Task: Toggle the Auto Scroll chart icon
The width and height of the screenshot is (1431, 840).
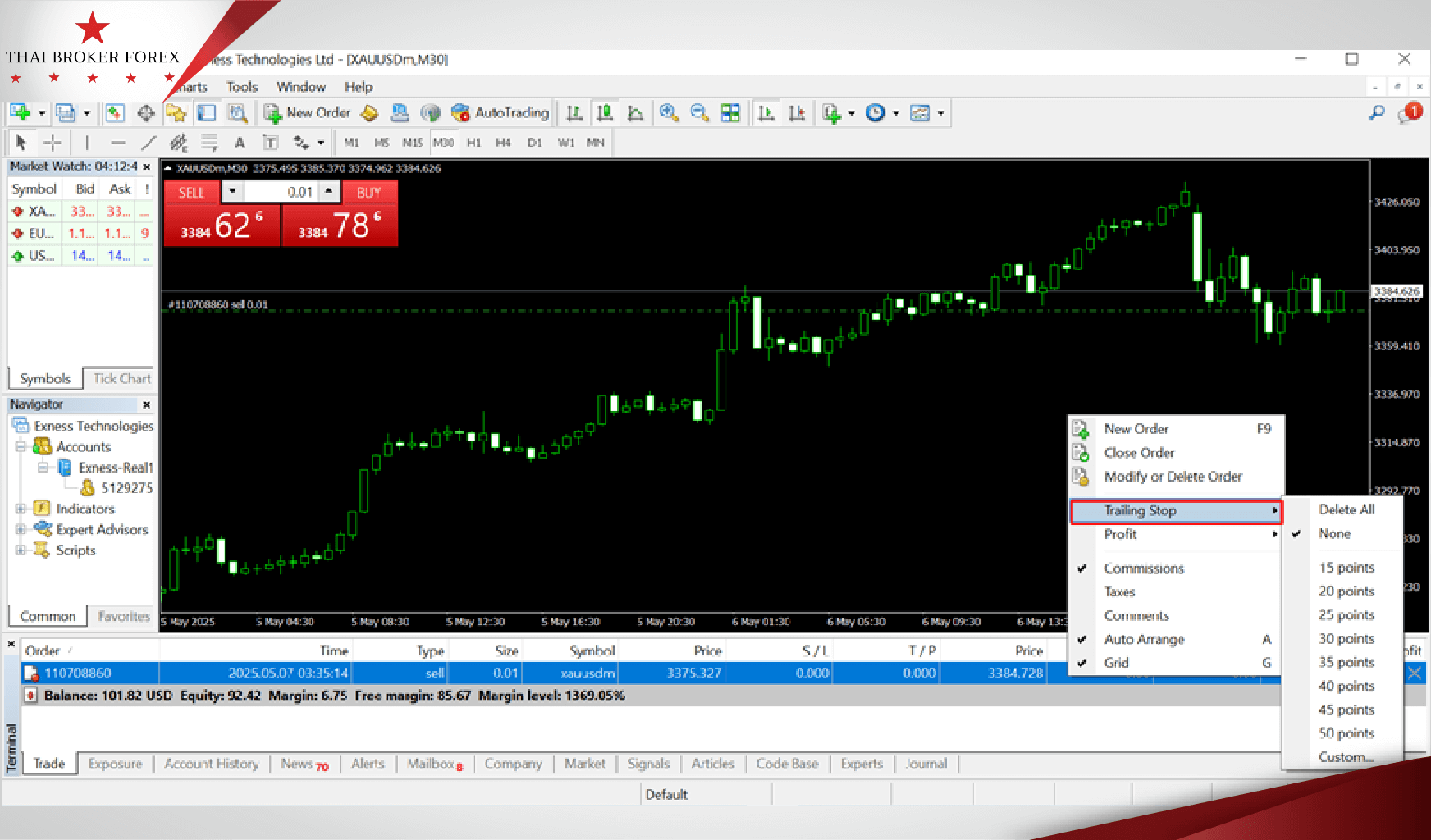Action: coord(766,113)
